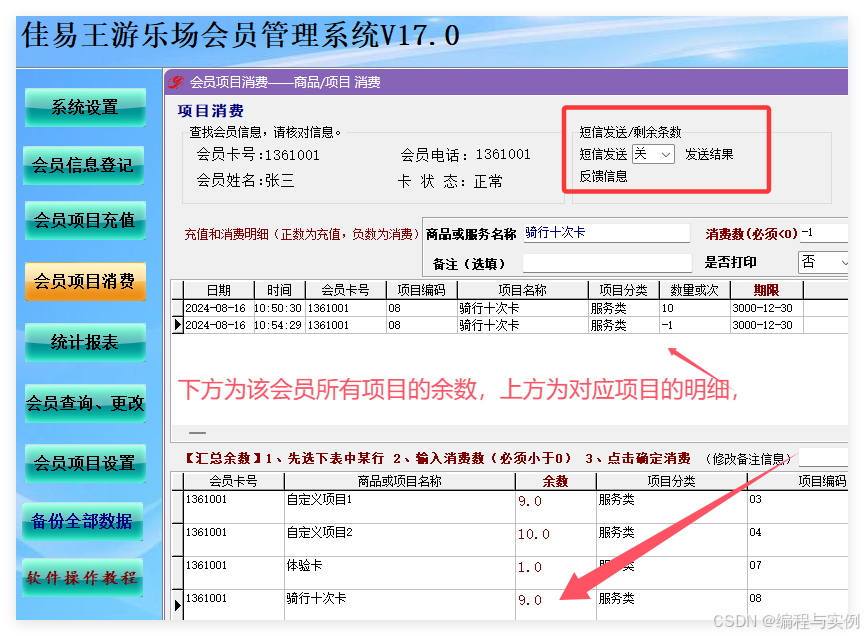Select 会员项目消费 sidebar button
The width and height of the screenshot is (864, 636).
pos(85,282)
